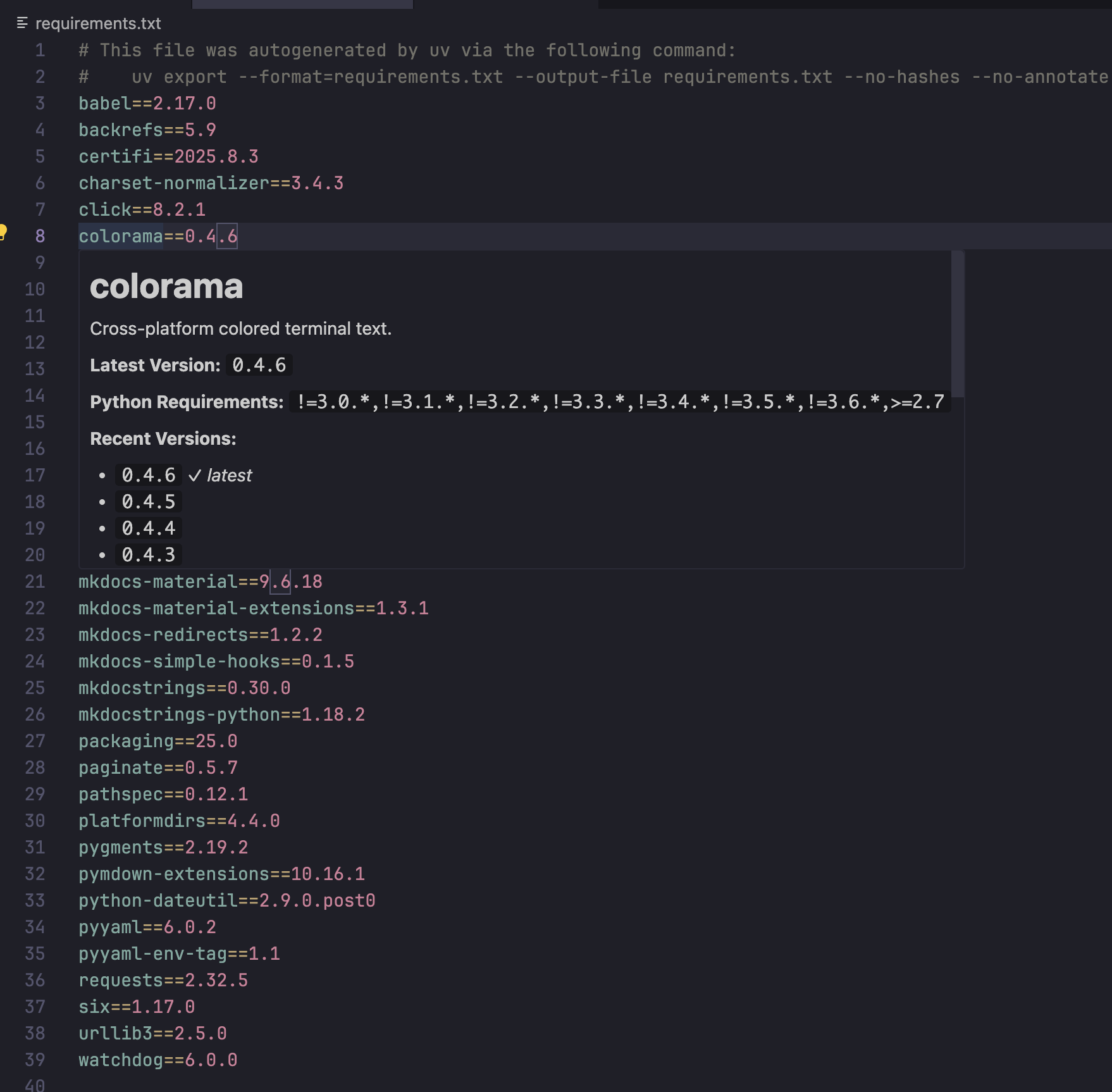Click the pyyaml==6.0.2 line
The width and height of the screenshot is (1112, 1092).
coord(147,927)
